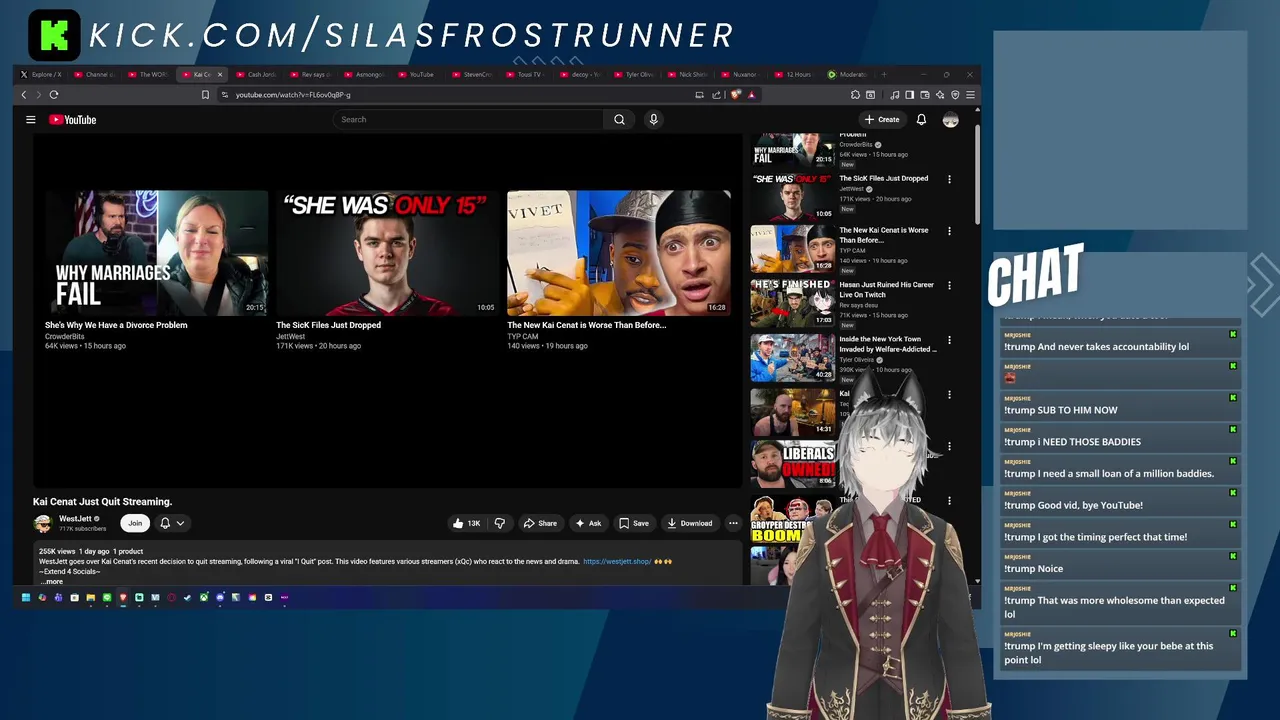Click the Share button under the video

tap(540, 523)
